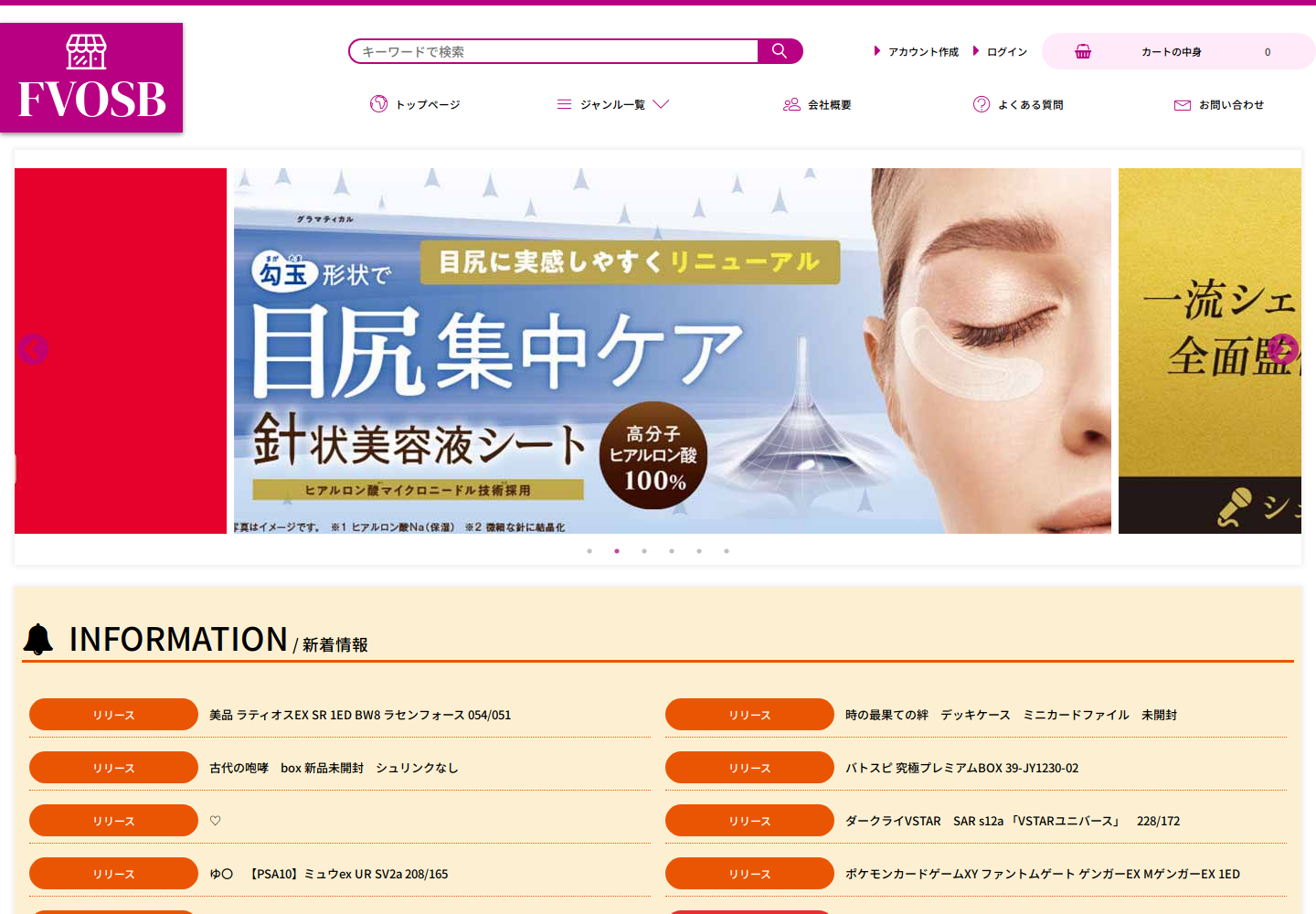The image size is (1316, 914).
Task: Click リリース tag beside ダークライVSTAR item
Action: click(749, 821)
